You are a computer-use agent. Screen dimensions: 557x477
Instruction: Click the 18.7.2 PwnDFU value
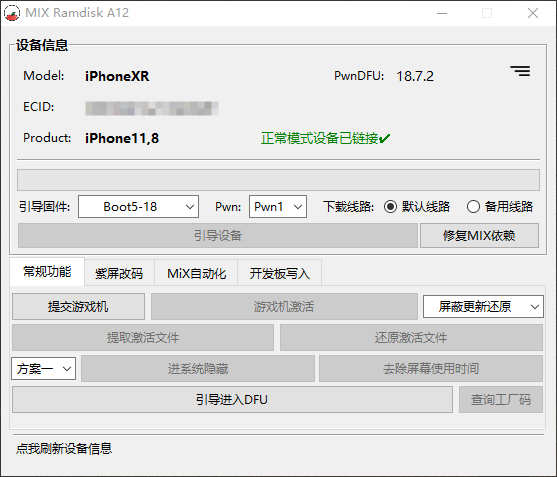click(x=415, y=76)
